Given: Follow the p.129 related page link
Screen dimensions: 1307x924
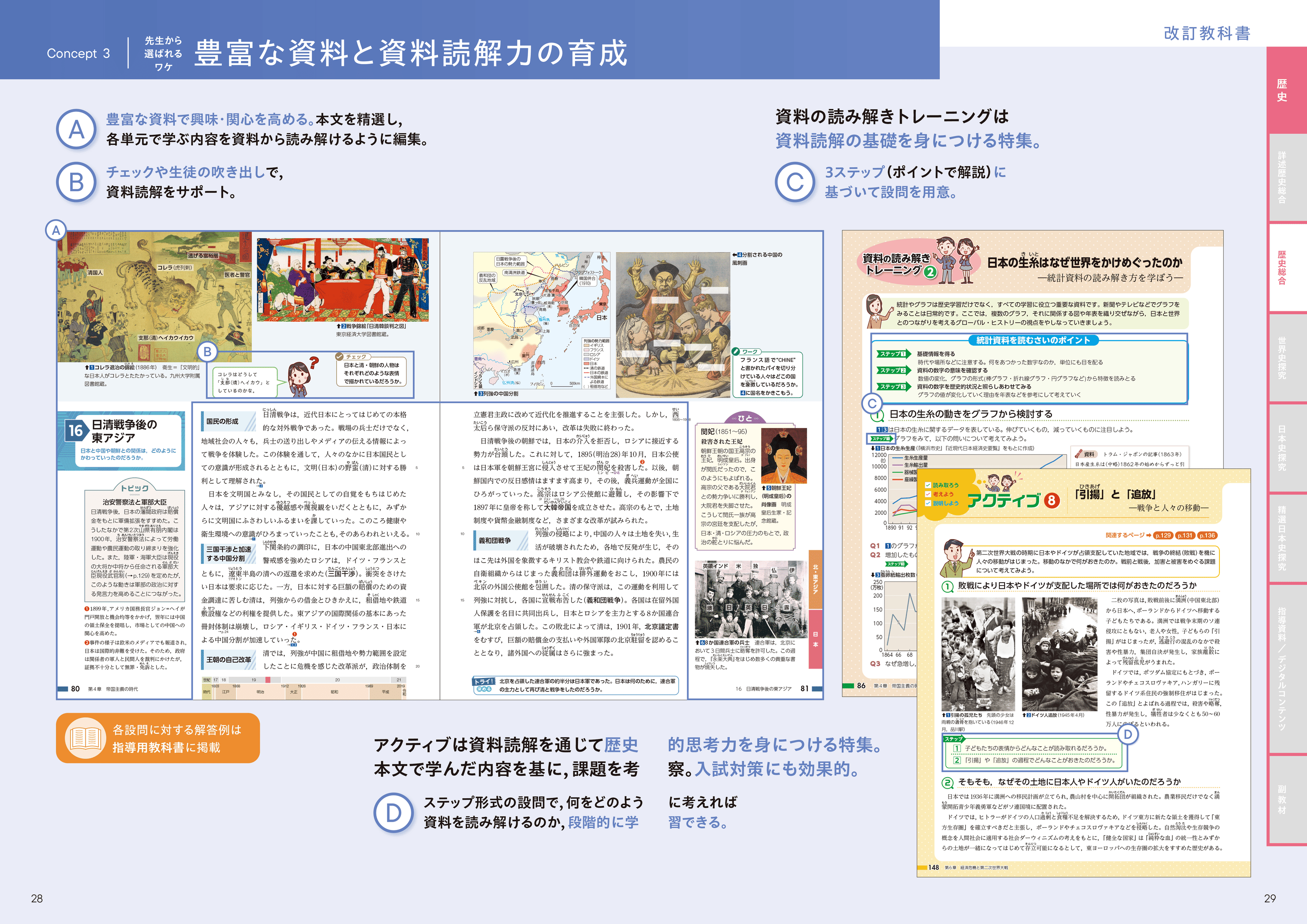Looking at the screenshot, I should [x=1164, y=536].
